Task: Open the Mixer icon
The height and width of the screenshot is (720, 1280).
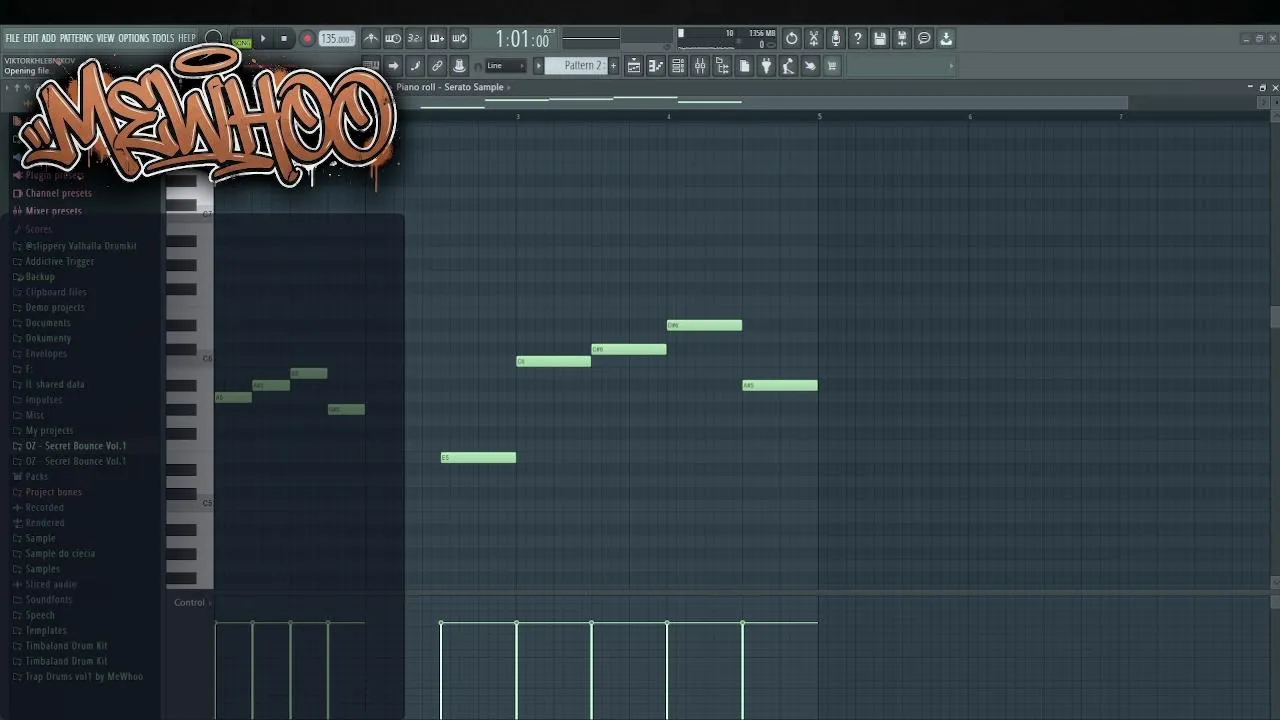Action: coord(700,66)
